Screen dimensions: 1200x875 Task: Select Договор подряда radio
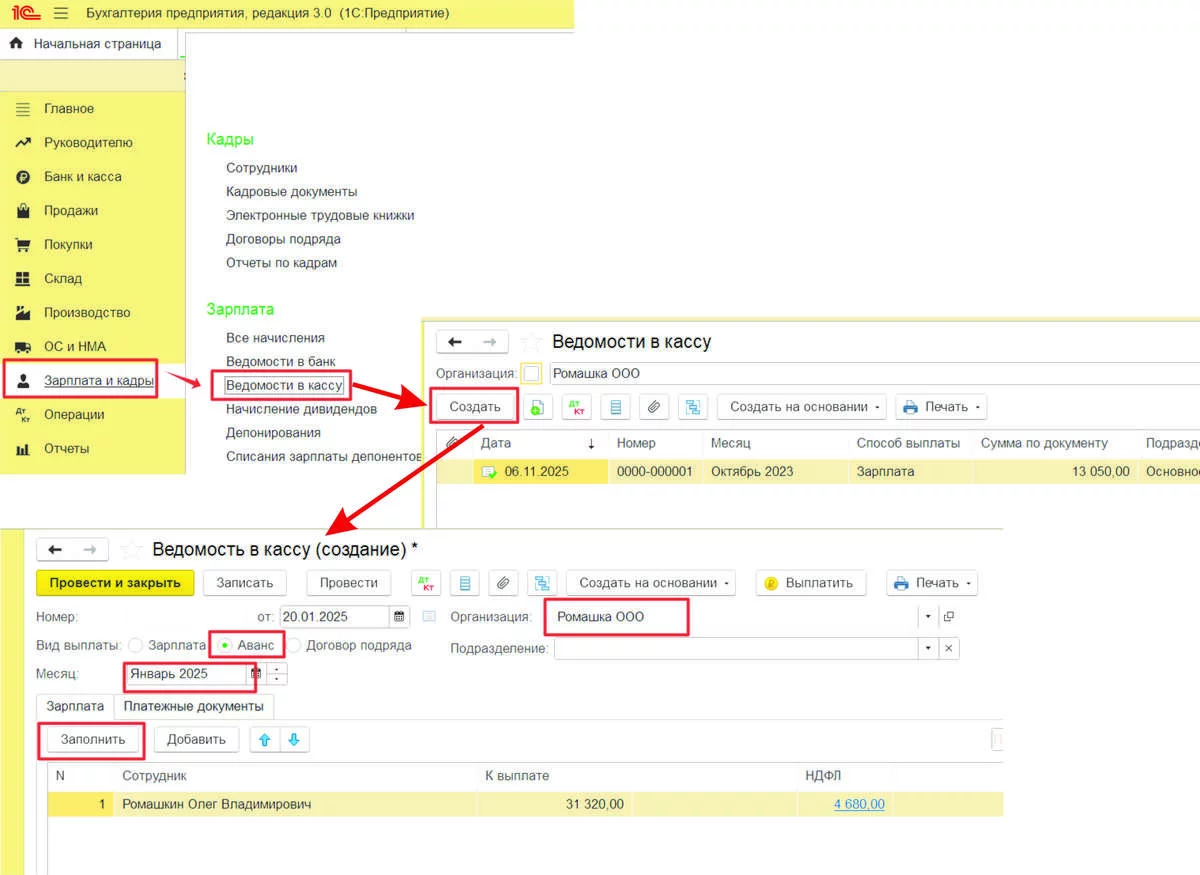pyautogui.click(x=296, y=646)
